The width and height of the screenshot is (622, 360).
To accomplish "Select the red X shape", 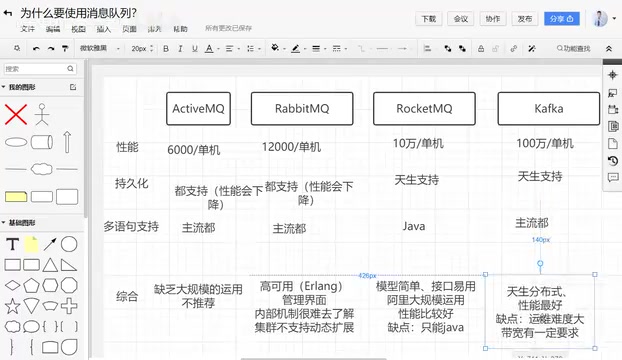I will (16, 115).
